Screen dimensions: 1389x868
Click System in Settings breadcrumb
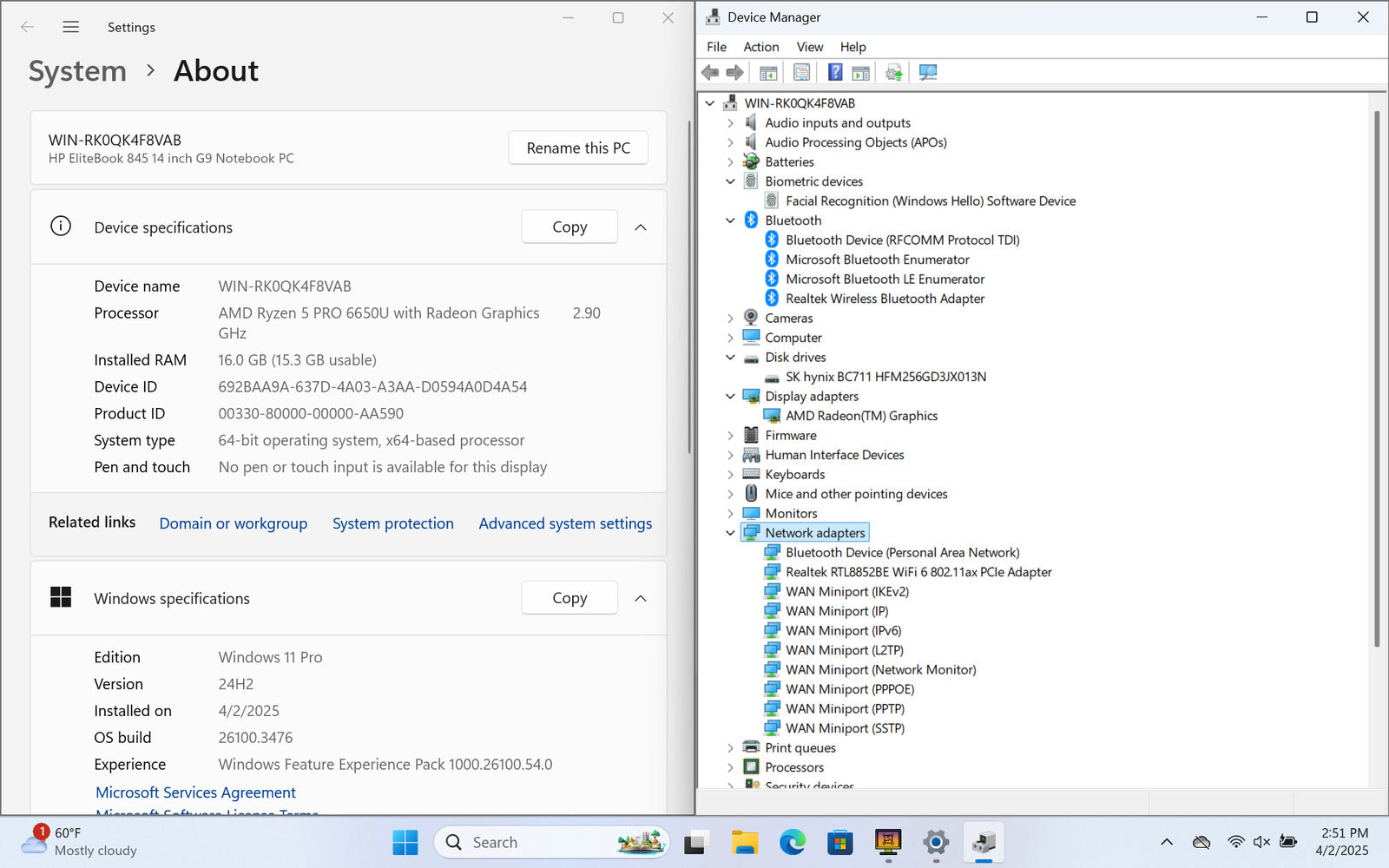[77, 71]
